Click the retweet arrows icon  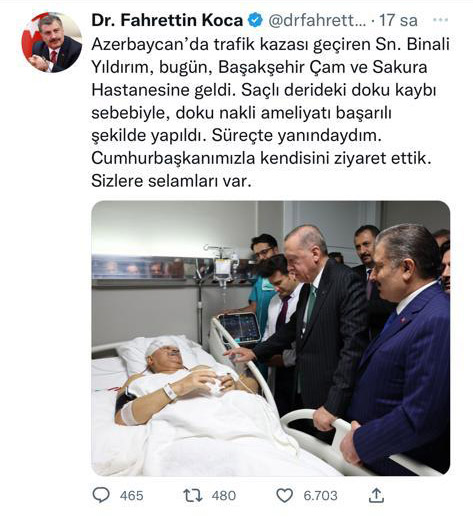[x=193, y=496]
